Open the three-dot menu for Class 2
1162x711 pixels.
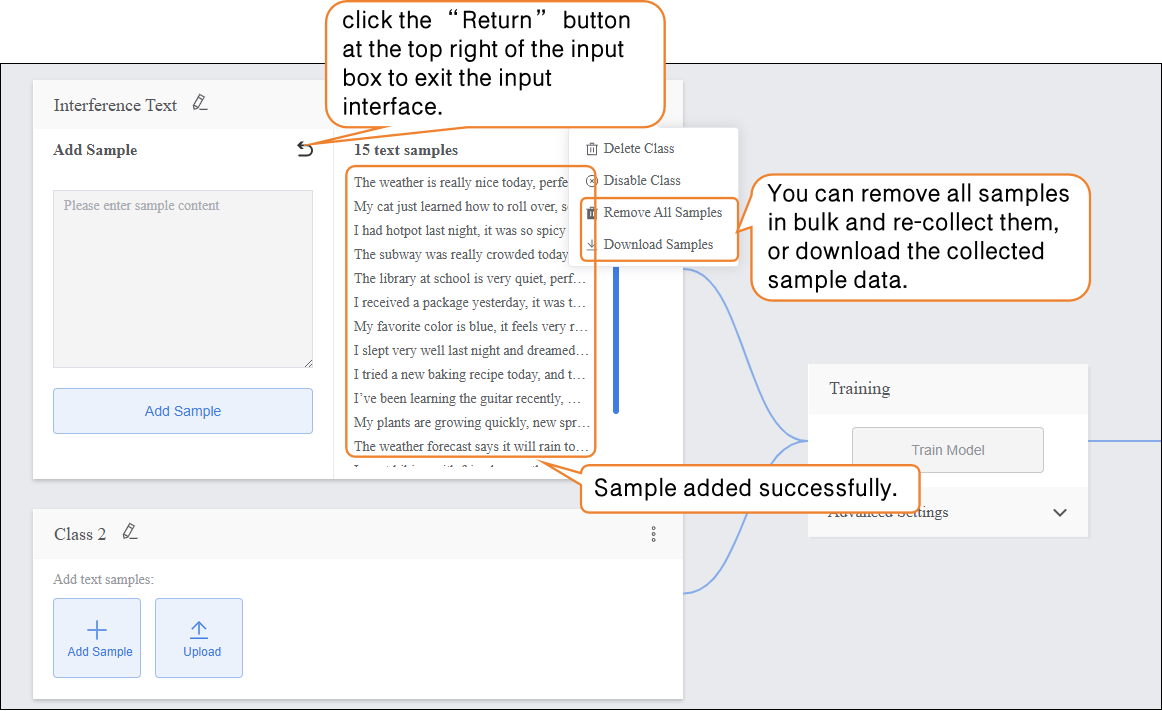tap(654, 534)
